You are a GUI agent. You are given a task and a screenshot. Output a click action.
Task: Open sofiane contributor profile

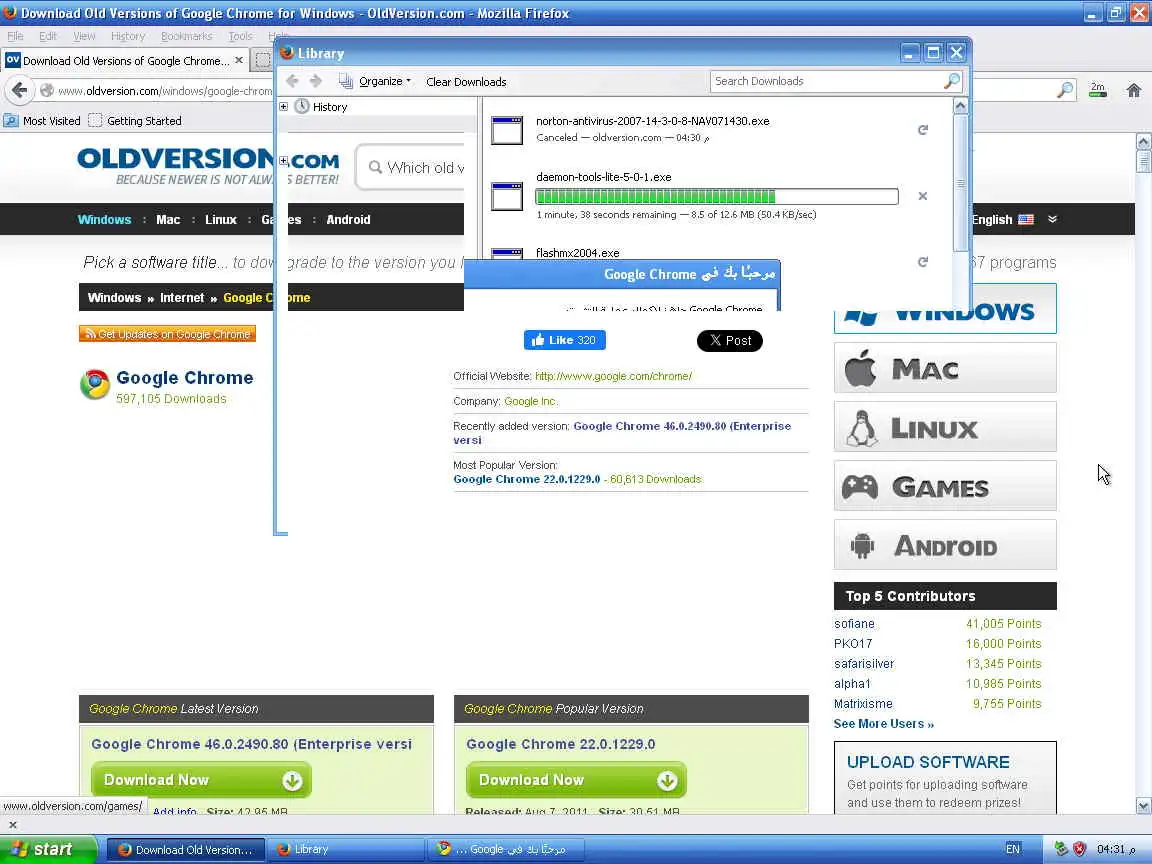click(854, 624)
